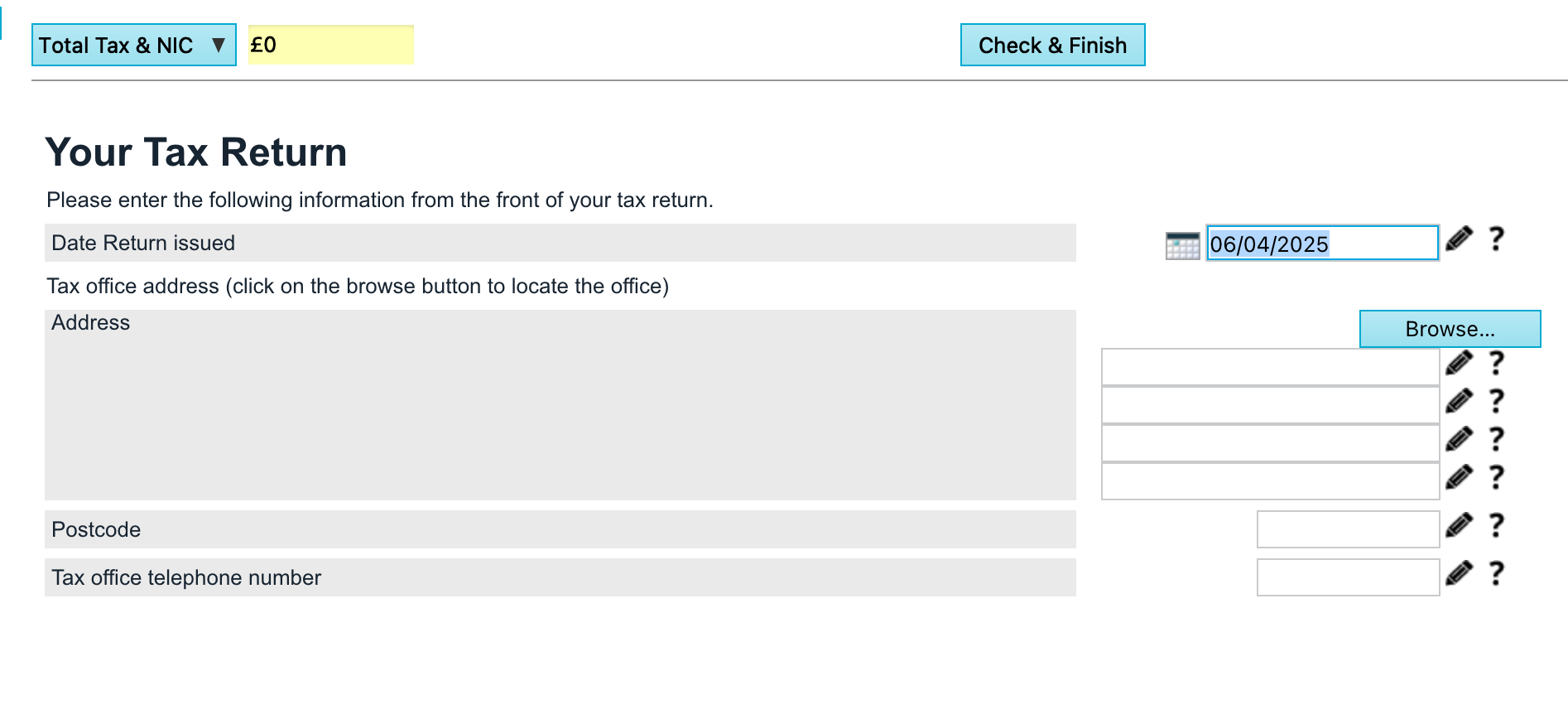Click the first address line input

pos(1270,367)
